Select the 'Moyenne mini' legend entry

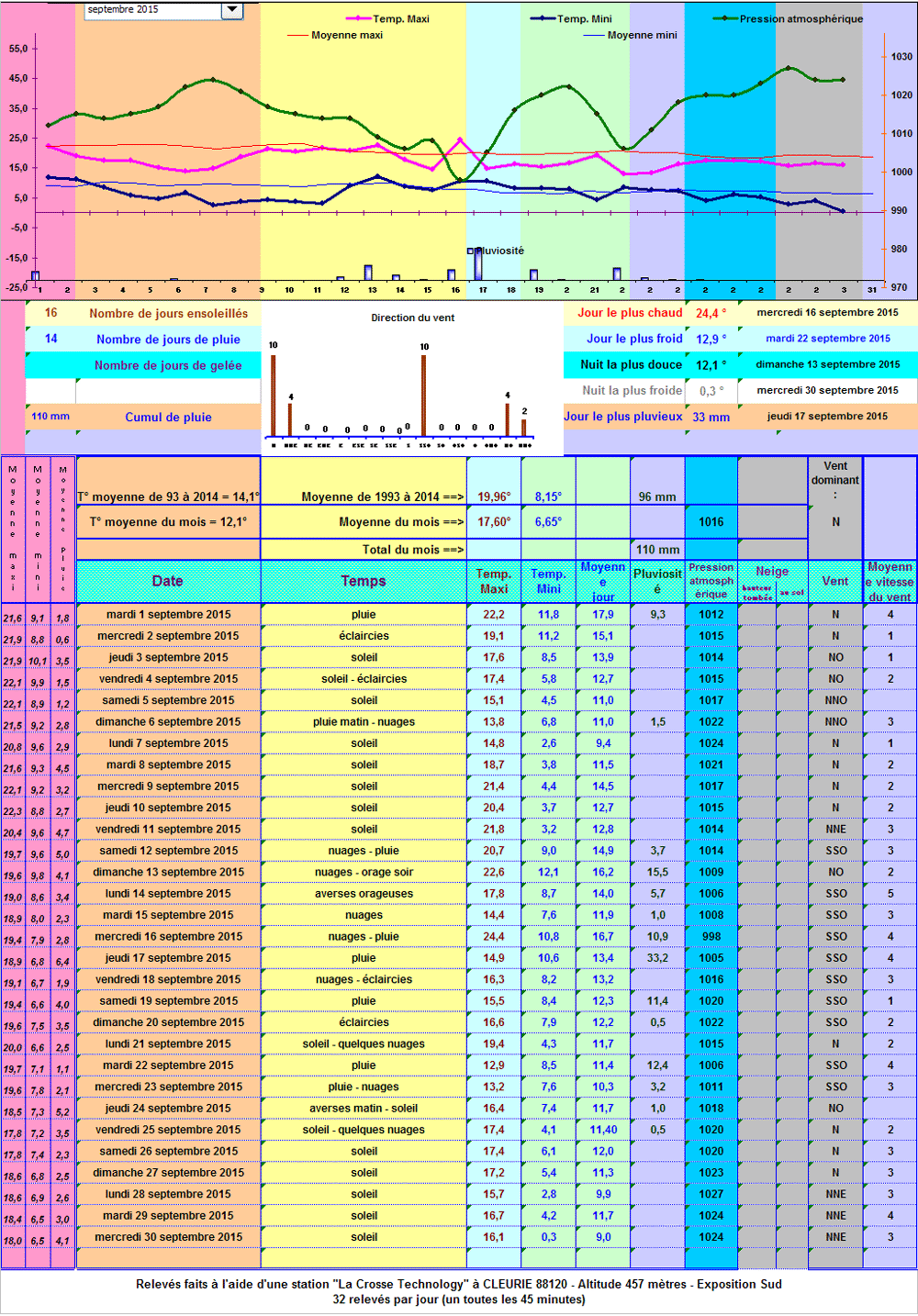click(631, 35)
